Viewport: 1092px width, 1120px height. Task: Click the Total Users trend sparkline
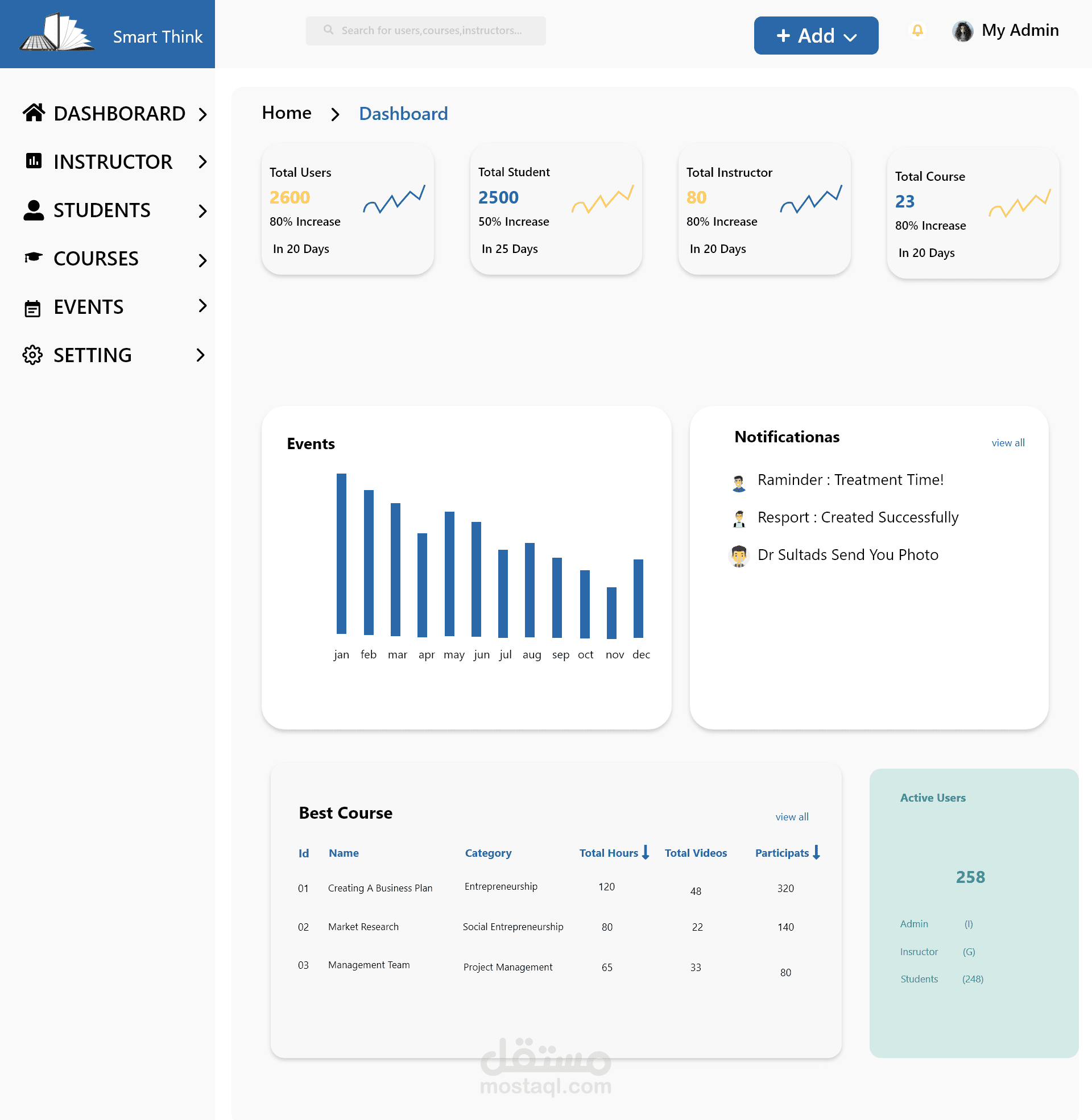[x=395, y=199]
